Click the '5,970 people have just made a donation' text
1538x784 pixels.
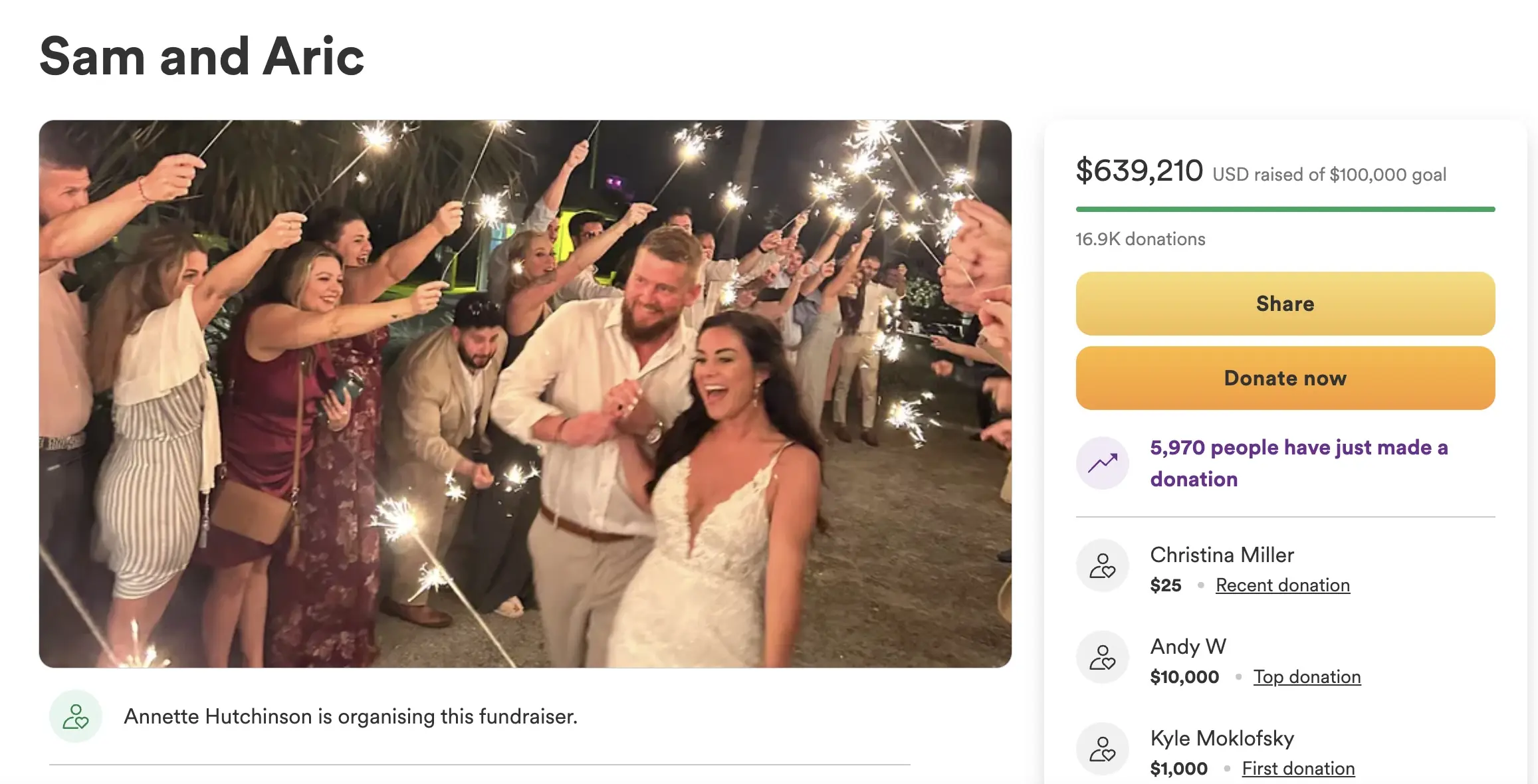pyautogui.click(x=1298, y=463)
